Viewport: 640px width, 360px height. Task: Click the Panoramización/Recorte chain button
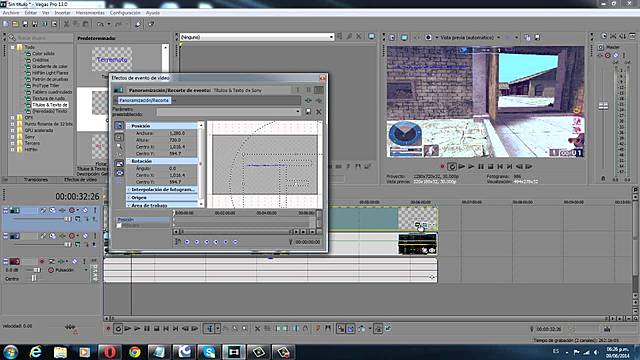[x=144, y=100]
